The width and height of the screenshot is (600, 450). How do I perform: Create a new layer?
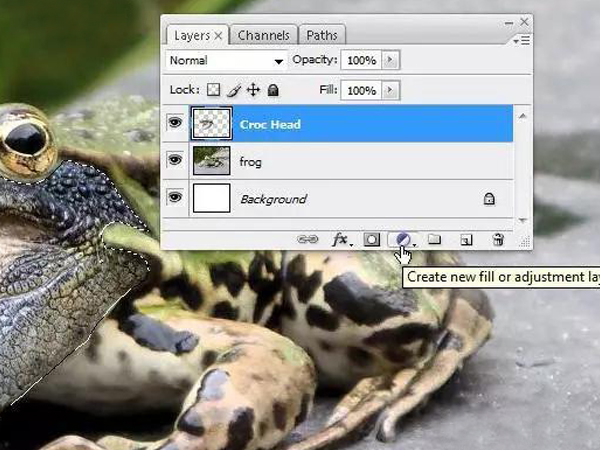(x=466, y=240)
